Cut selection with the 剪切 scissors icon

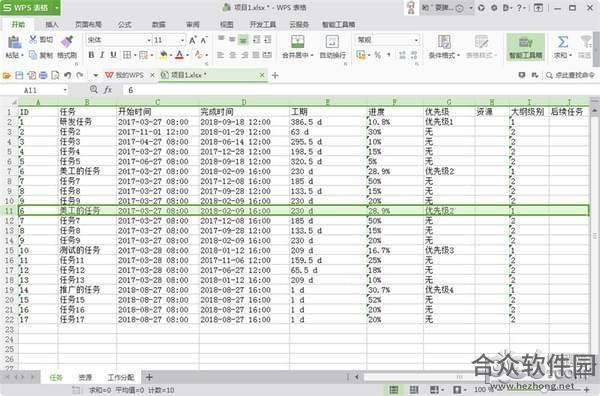tap(33, 39)
